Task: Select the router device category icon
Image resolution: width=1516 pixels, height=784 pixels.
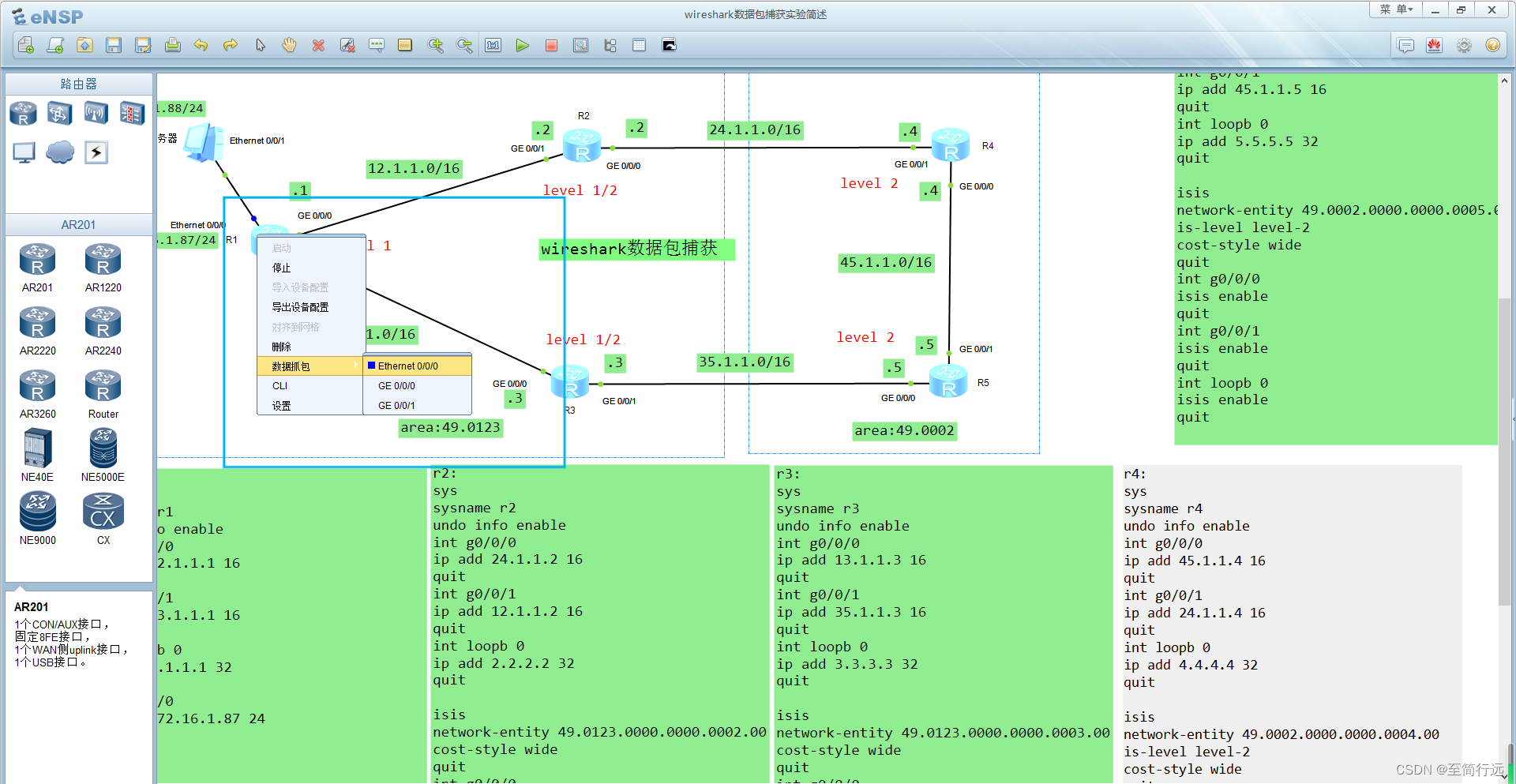Action: point(23,114)
